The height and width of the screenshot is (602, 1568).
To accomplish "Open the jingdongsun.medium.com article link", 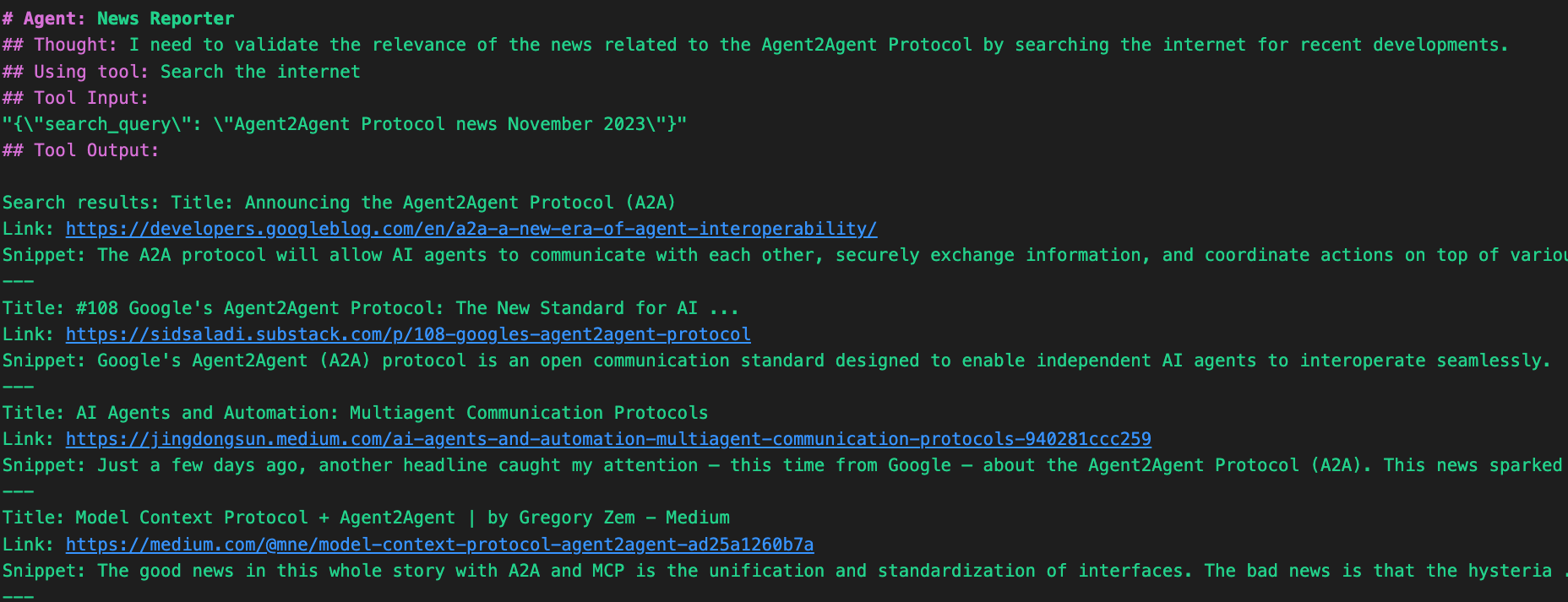I will pyautogui.click(x=608, y=439).
